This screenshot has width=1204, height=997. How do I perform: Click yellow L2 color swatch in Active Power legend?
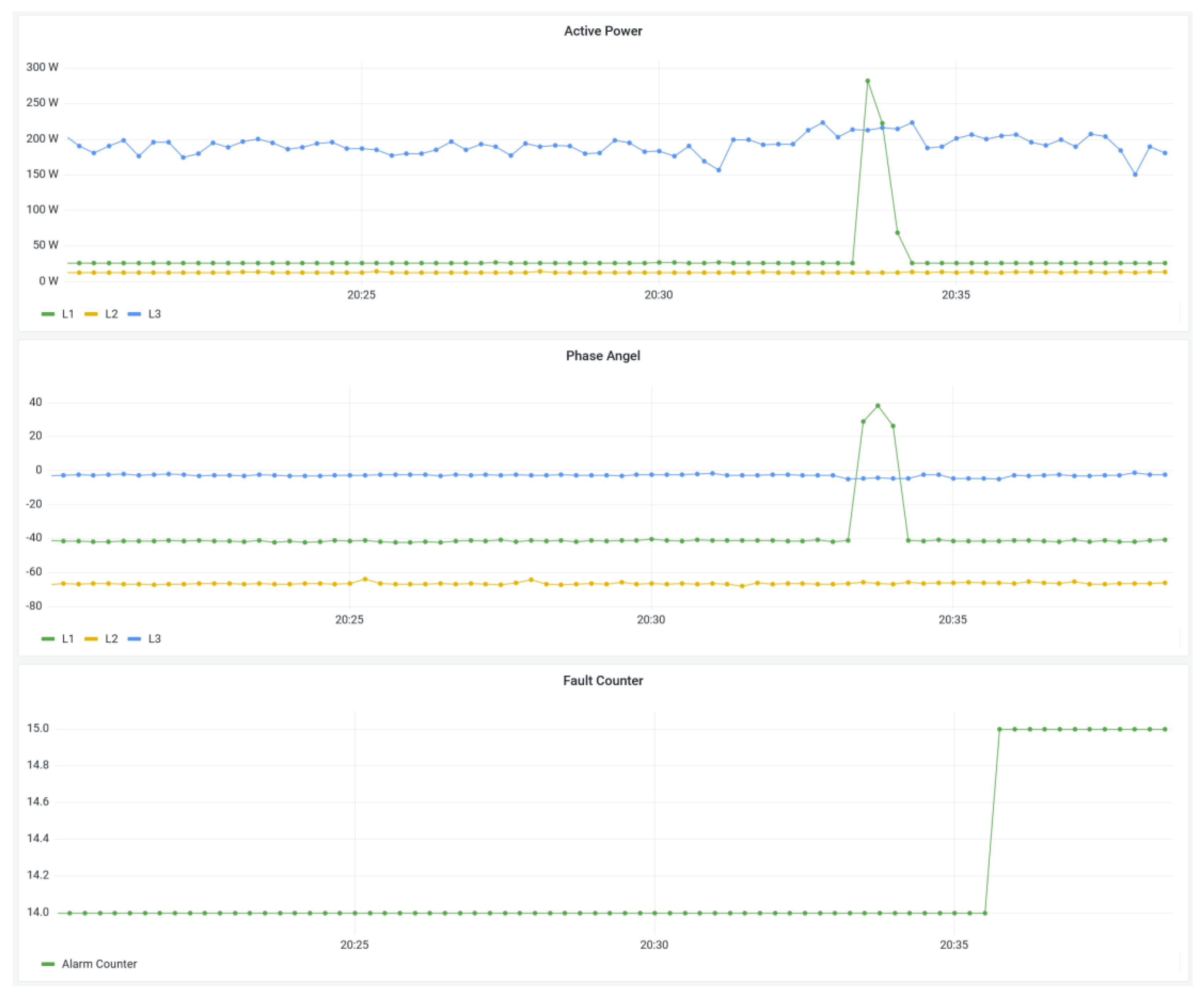(x=91, y=314)
